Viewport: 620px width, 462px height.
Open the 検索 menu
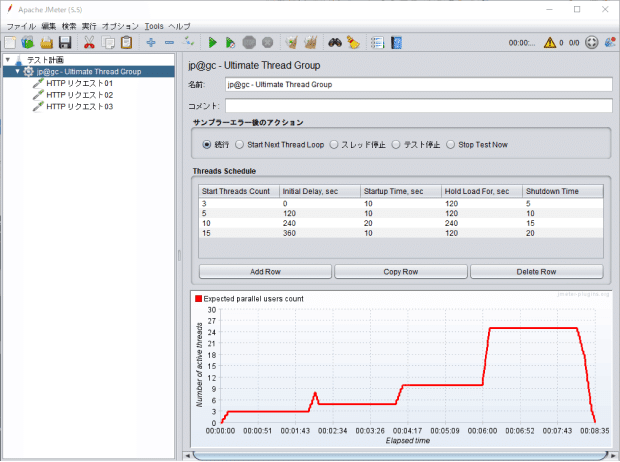pos(69,27)
